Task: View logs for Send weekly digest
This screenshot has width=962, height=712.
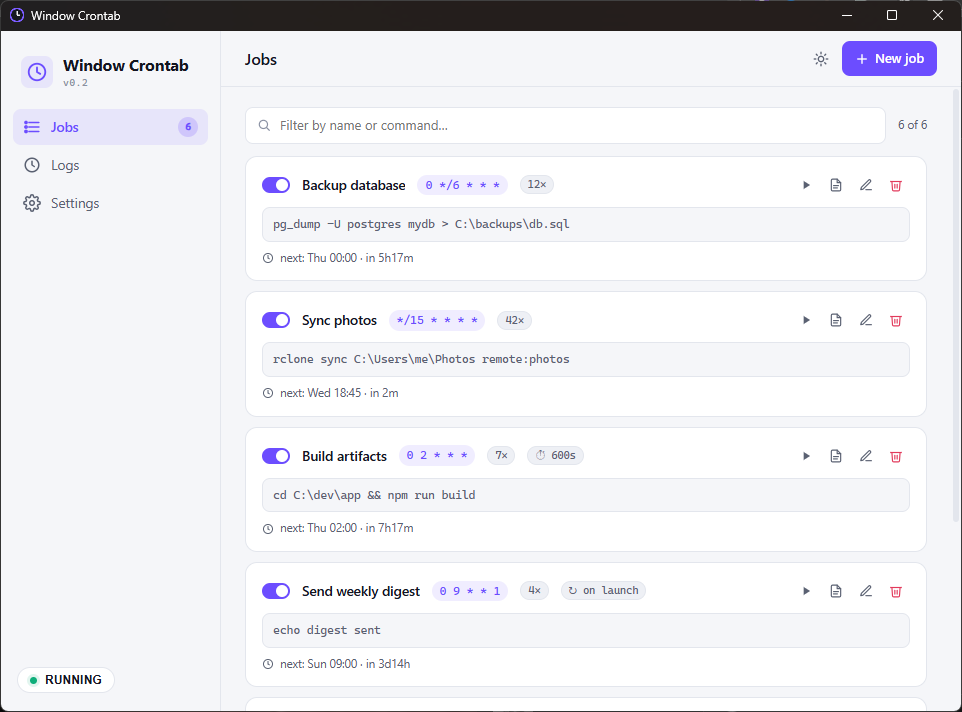Action: [x=836, y=591]
